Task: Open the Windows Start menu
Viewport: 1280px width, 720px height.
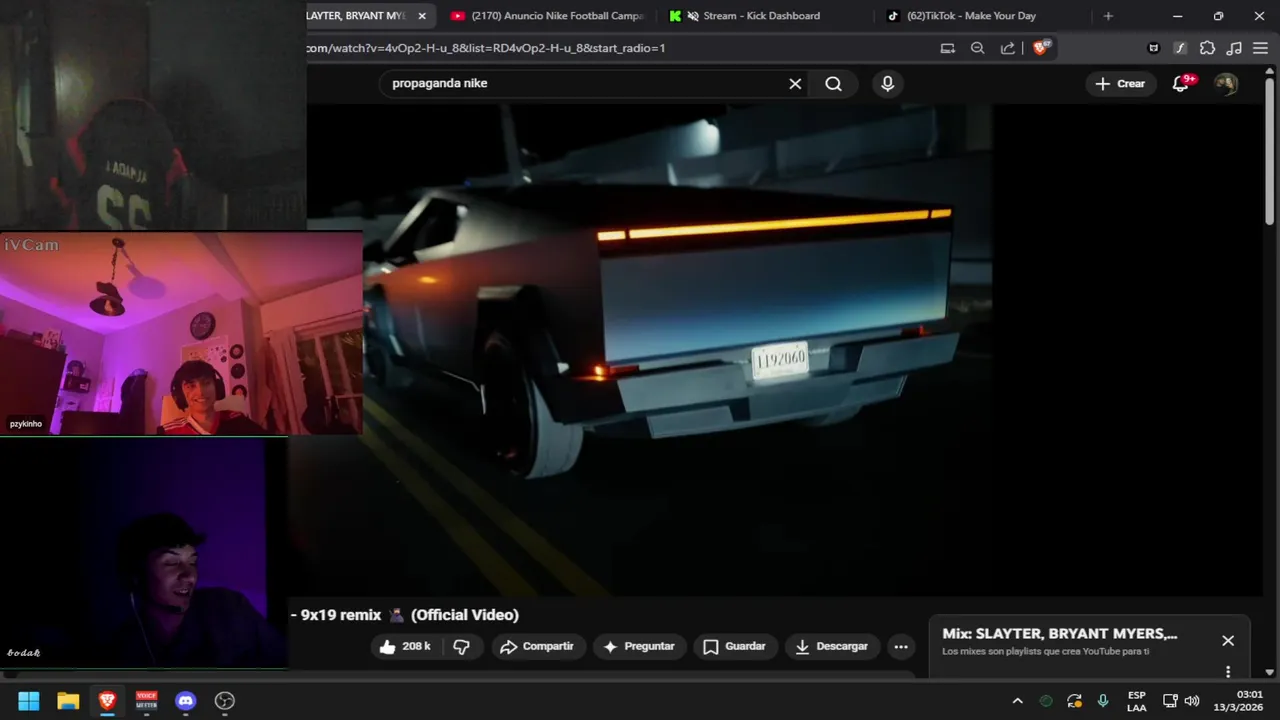Action: (x=29, y=701)
